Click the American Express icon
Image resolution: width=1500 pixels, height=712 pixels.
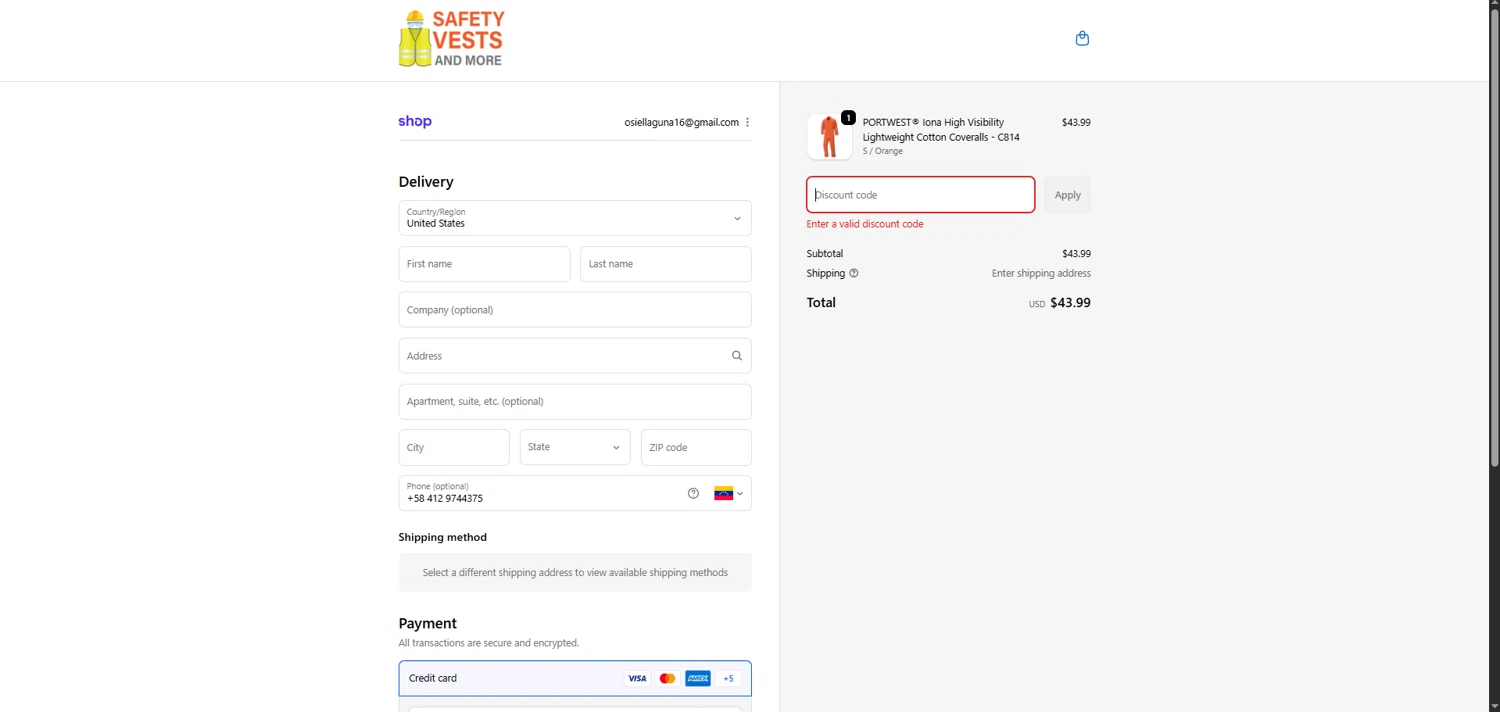pos(698,678)
